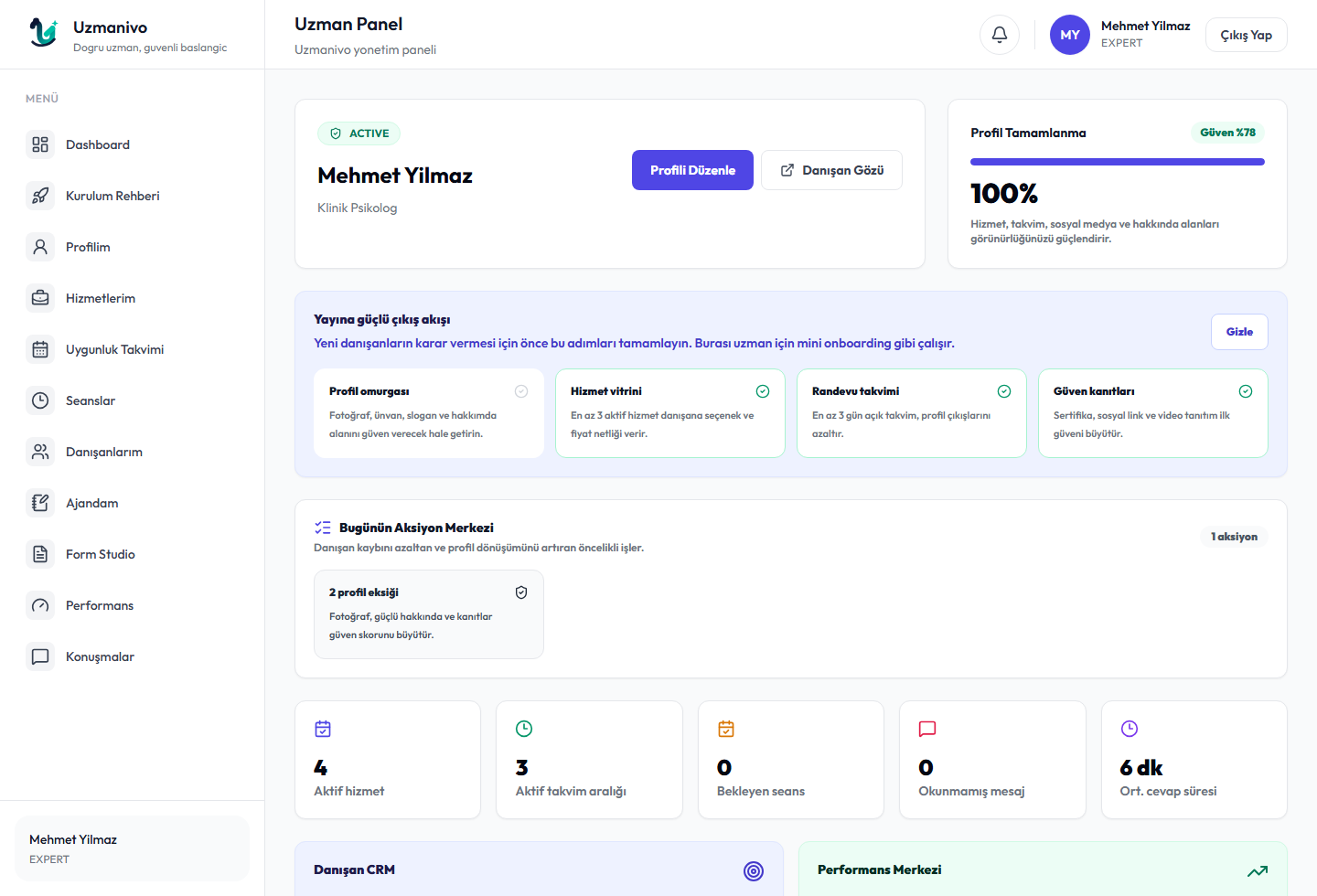1317x896 pixels.
Task: Open the Güven kanıtları step card
Action: tap(1153, 413)
